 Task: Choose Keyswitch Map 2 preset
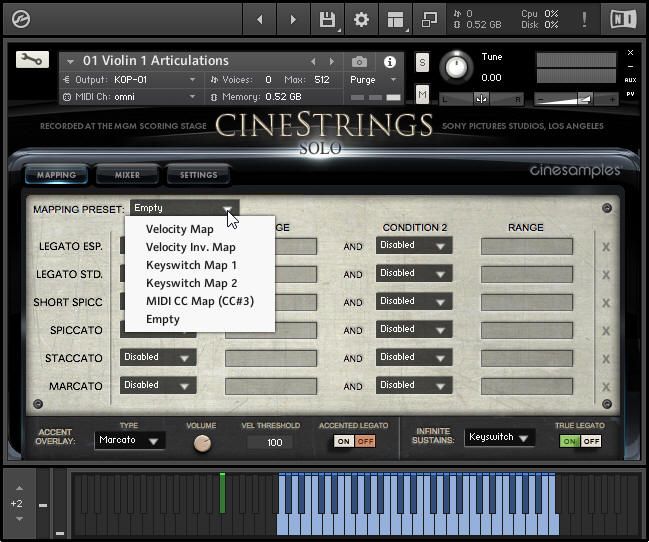tap(192, 283)
